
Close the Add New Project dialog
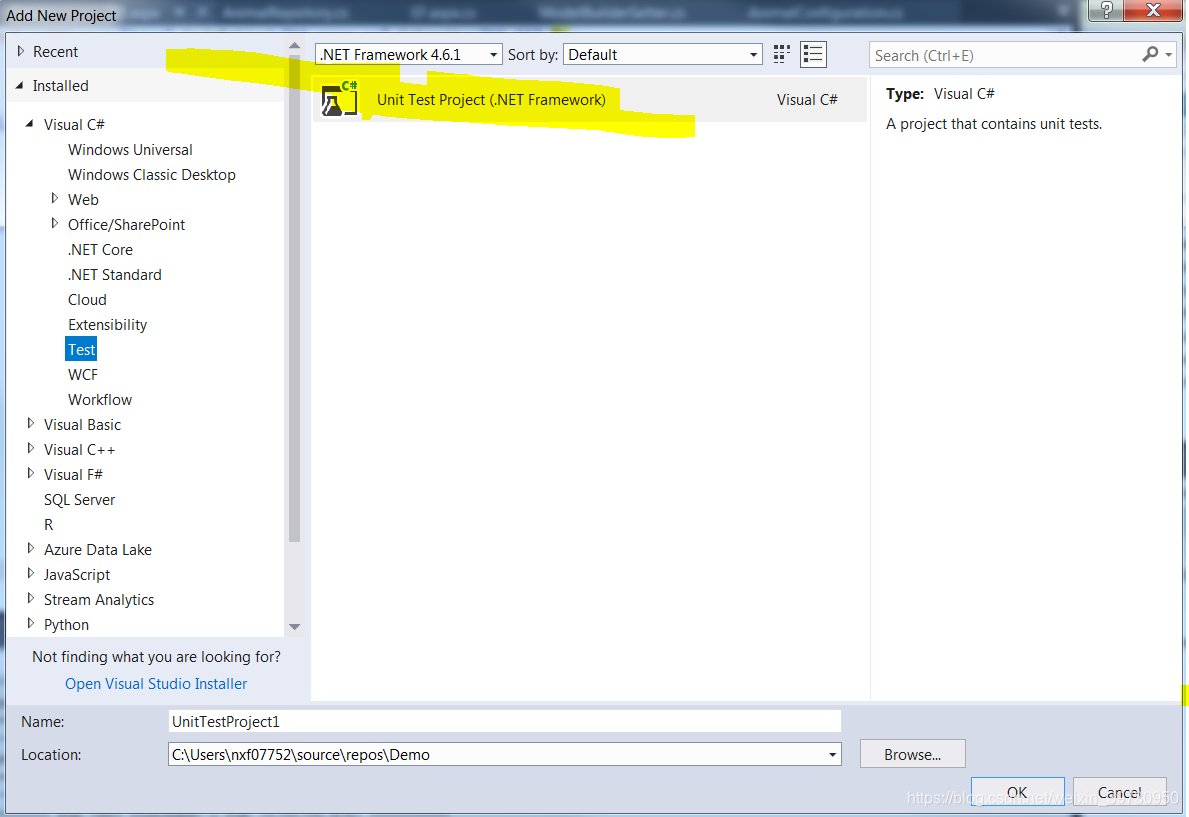[1153, 10]
